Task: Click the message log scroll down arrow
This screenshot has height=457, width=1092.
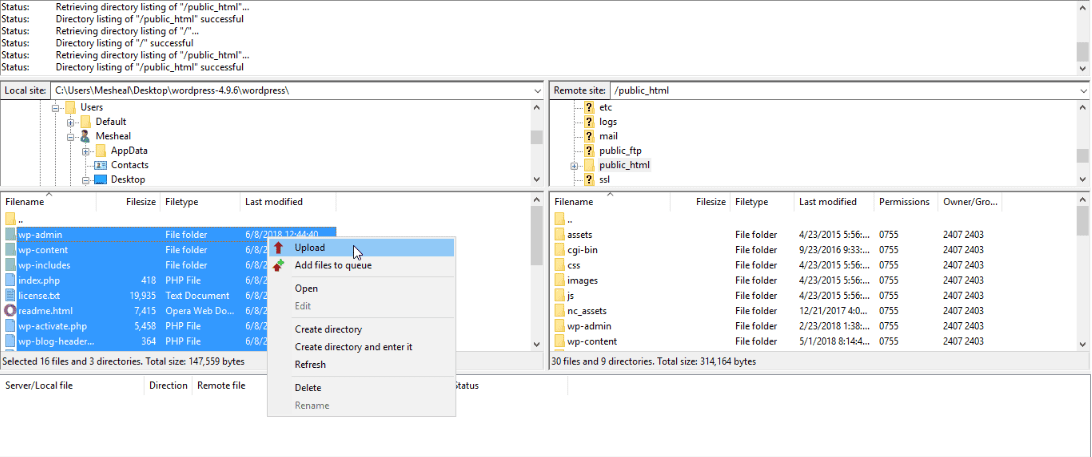Action: tap(1084, 68)
